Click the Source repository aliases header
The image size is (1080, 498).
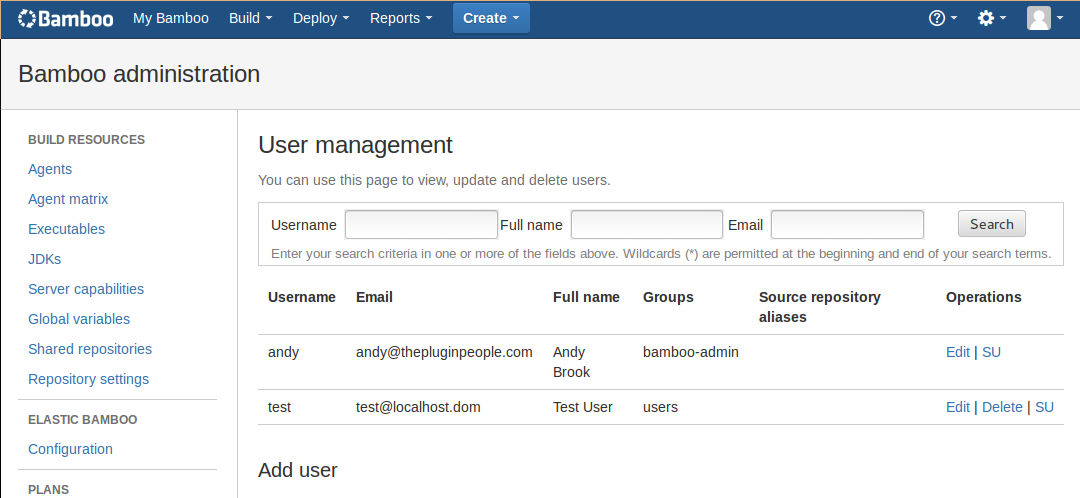click(x=820, y=307)
